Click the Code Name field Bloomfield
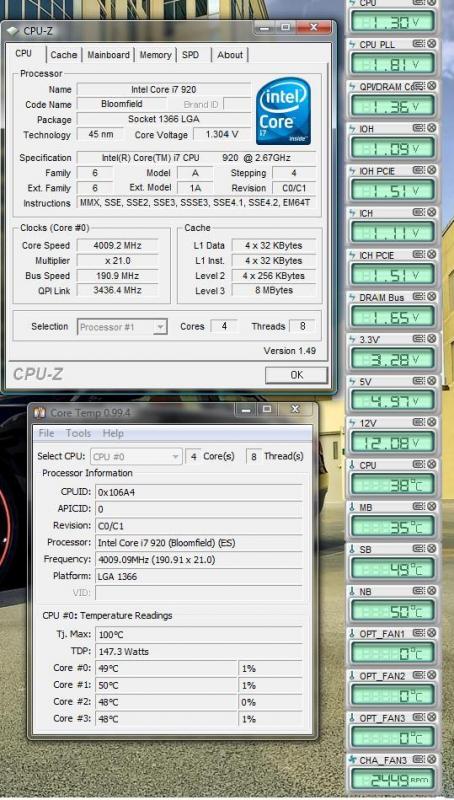This screenshot has width=454, height=800. (x=121, y=104)
